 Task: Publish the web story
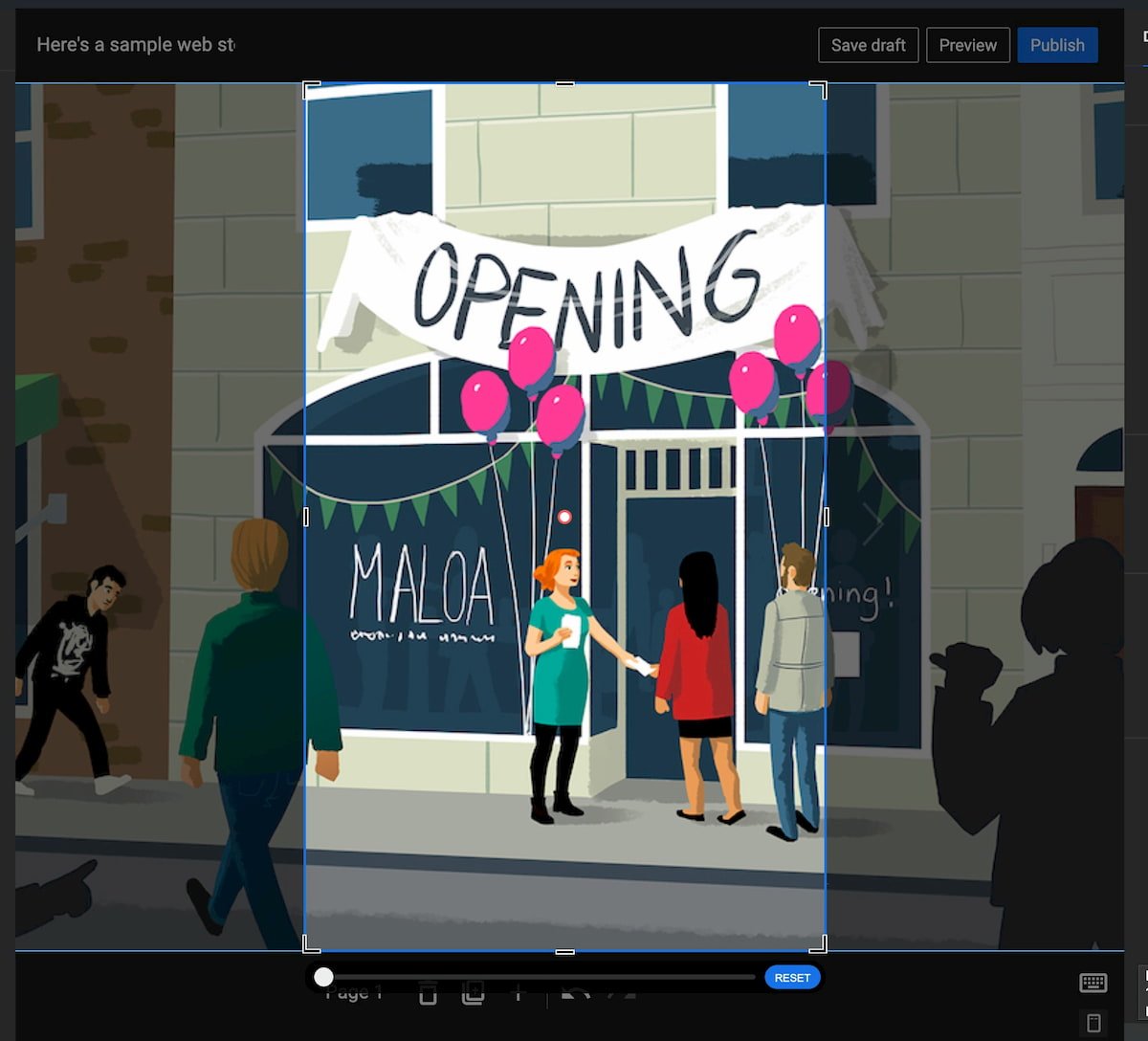tap(1057, 45)
